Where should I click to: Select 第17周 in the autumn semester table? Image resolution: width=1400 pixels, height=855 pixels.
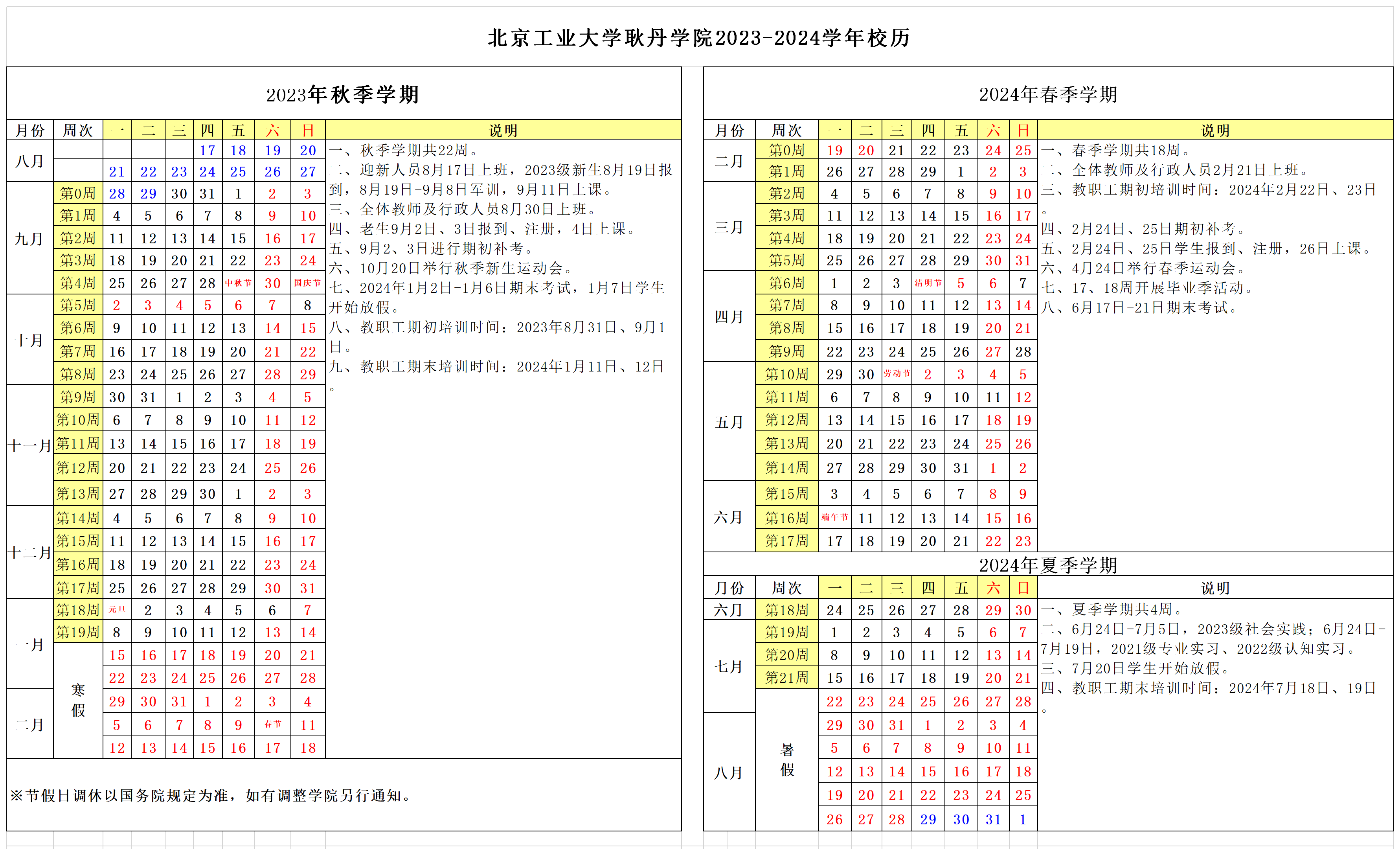tap(78, 587)
